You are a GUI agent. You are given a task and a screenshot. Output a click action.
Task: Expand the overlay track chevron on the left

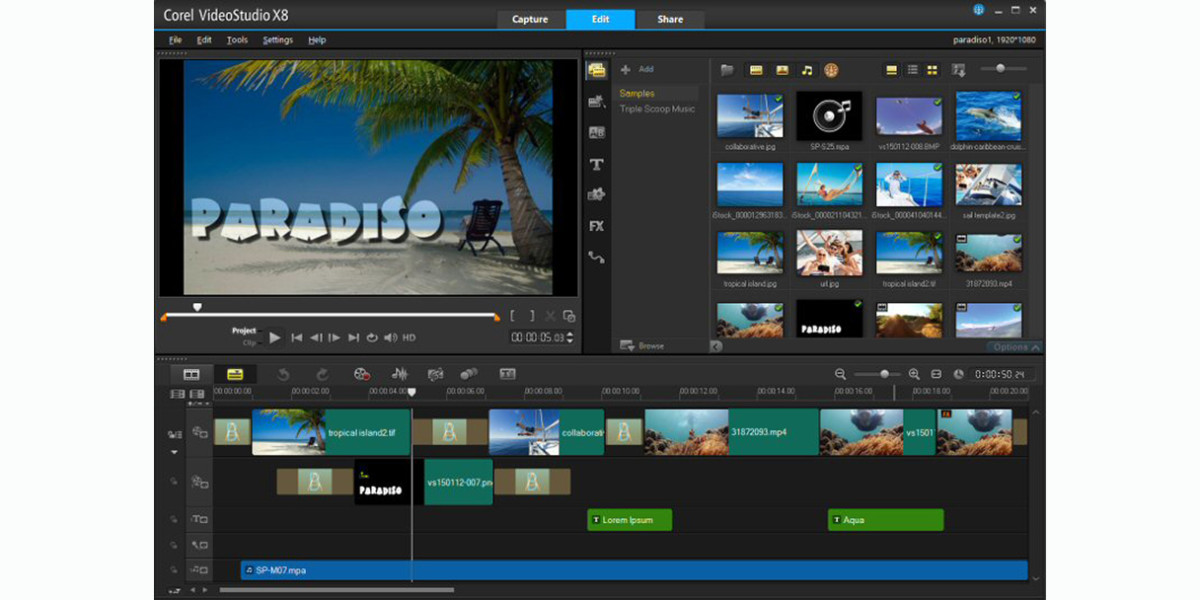click(174, 452)
